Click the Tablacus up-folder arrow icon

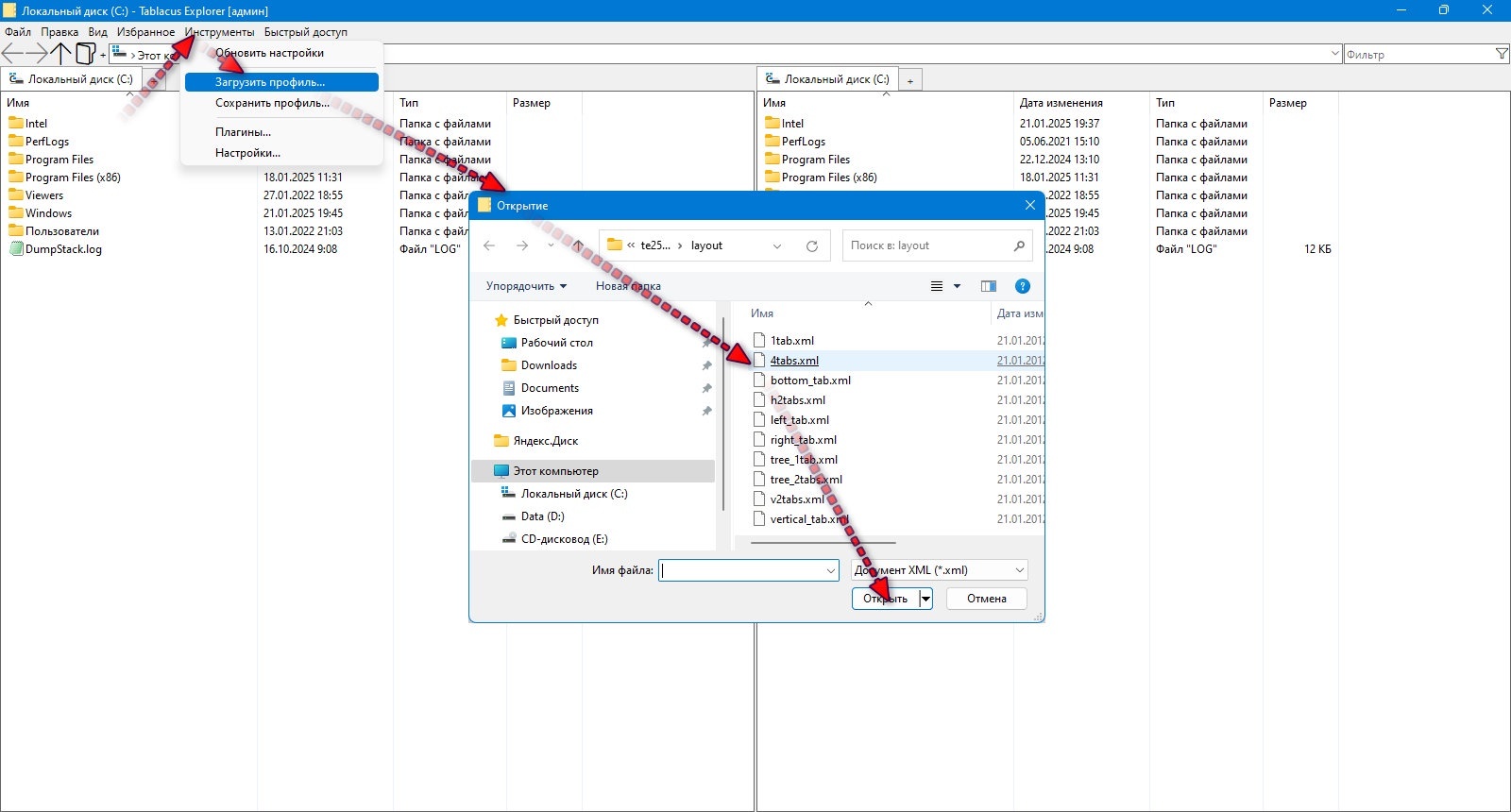(61, 54)
